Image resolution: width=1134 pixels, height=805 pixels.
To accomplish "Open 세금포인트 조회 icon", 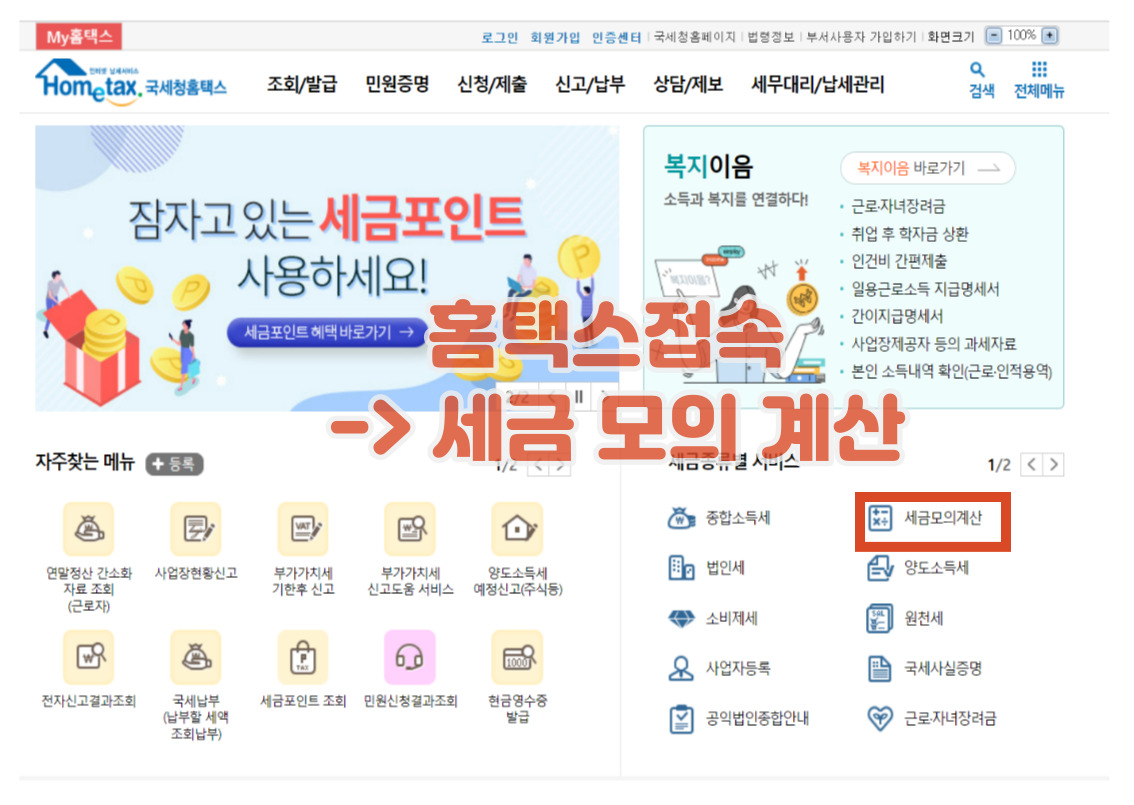I will (303, 657).
